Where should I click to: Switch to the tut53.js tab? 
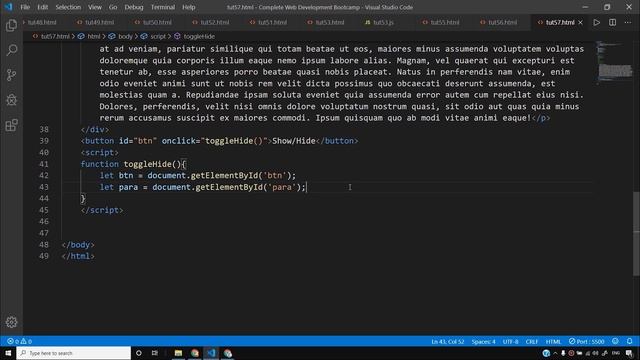click(x=383, y=22)
